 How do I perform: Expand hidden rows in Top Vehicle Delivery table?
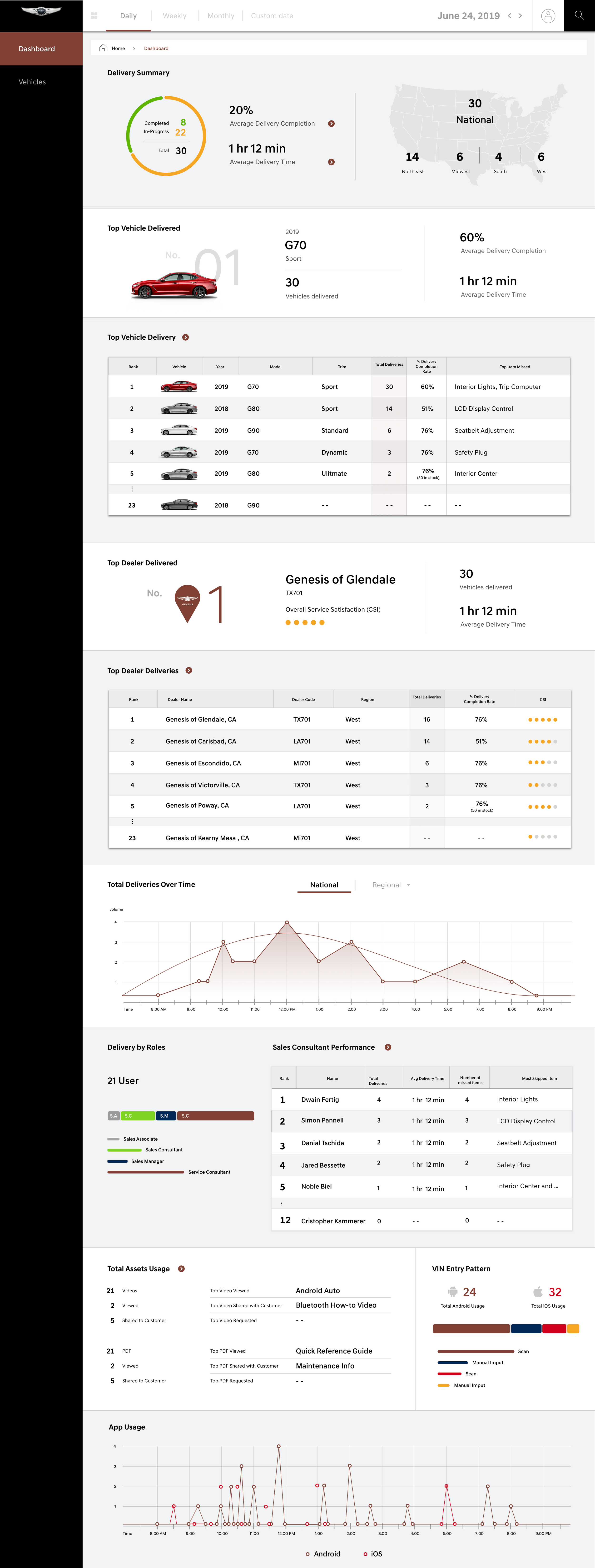click(132, 489)
